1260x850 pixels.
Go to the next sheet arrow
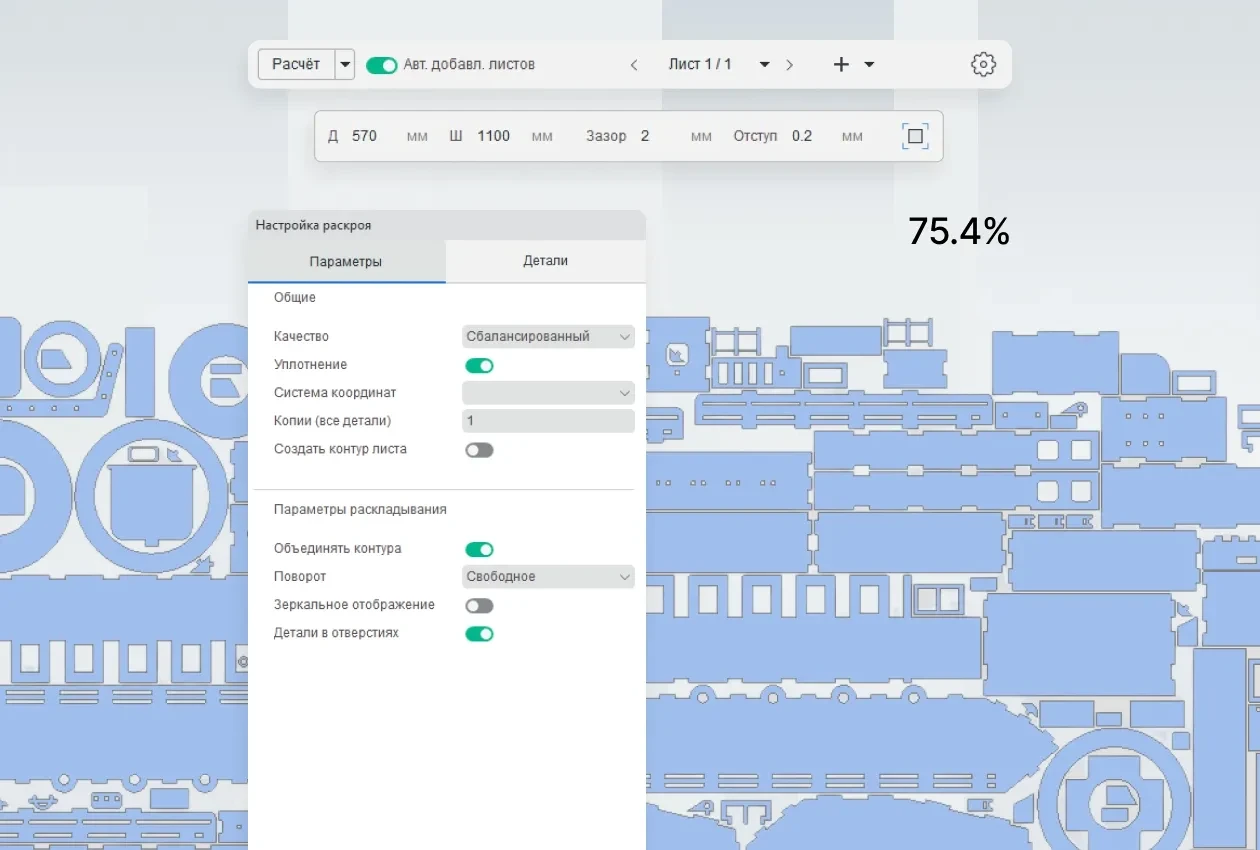789,65
